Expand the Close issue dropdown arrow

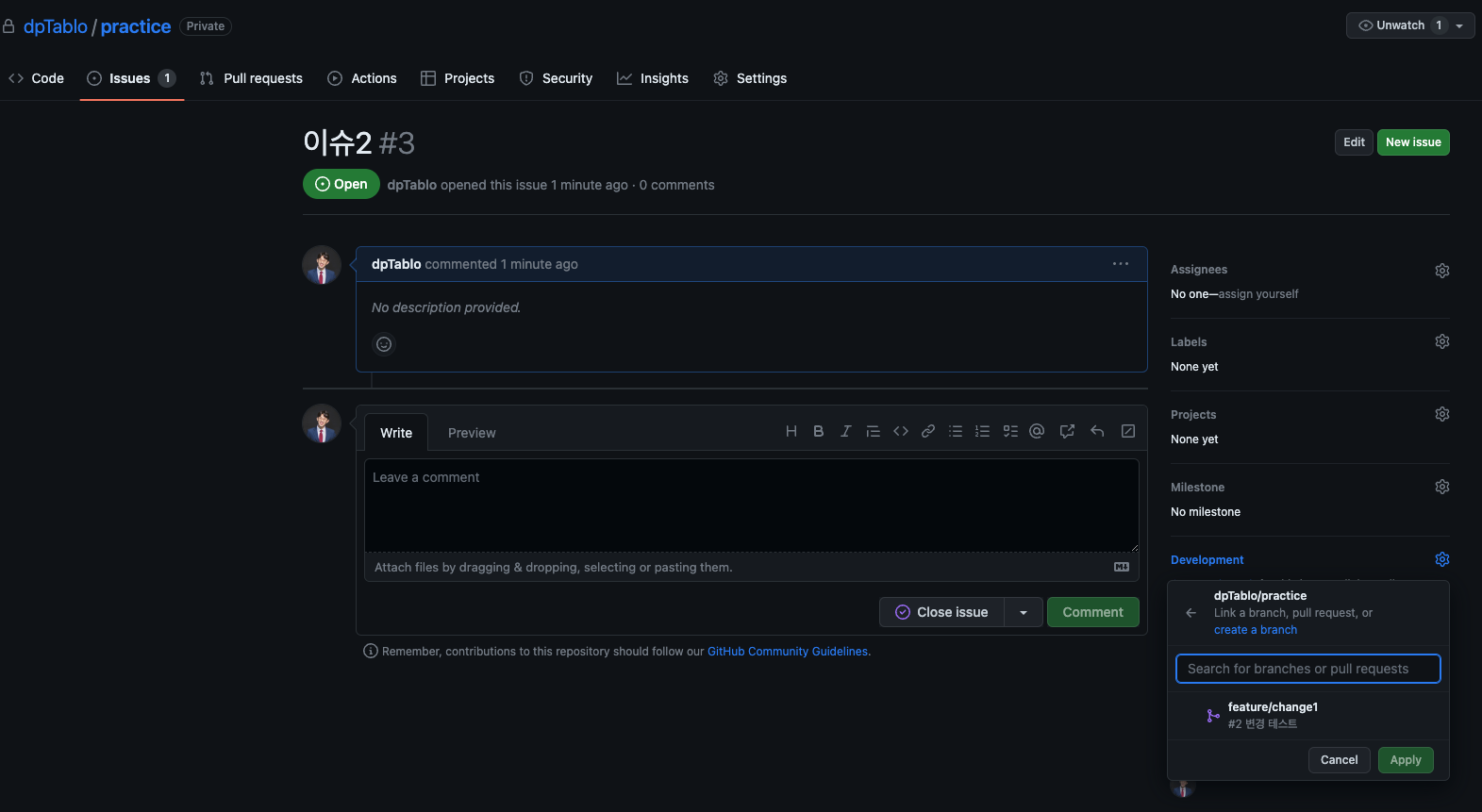(x=1024, y=612)
